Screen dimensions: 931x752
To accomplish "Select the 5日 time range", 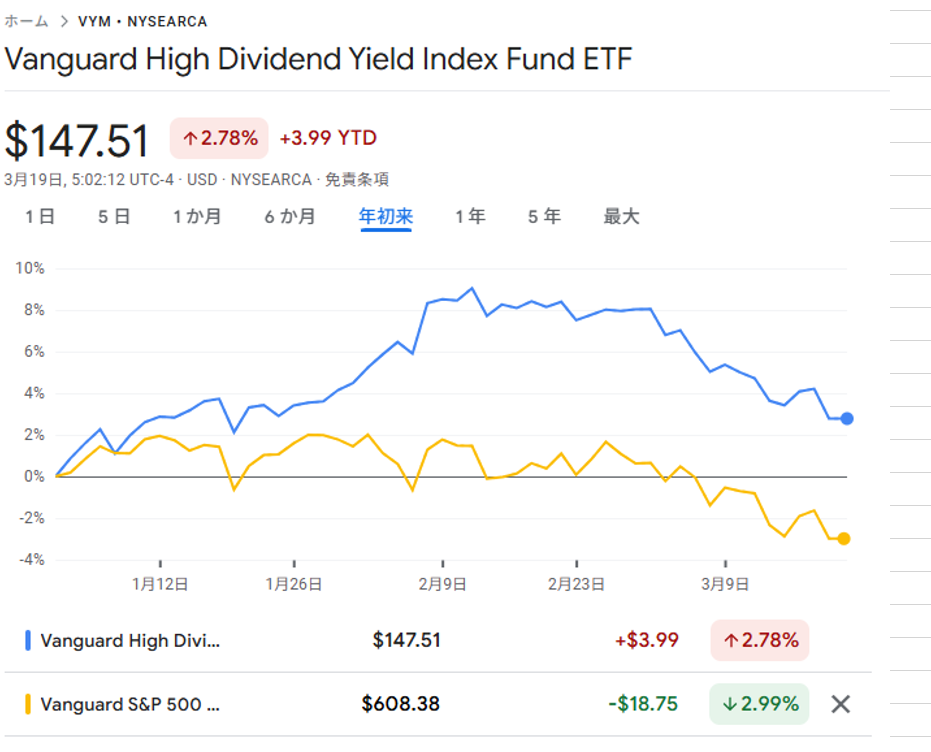I will [114, 216].
